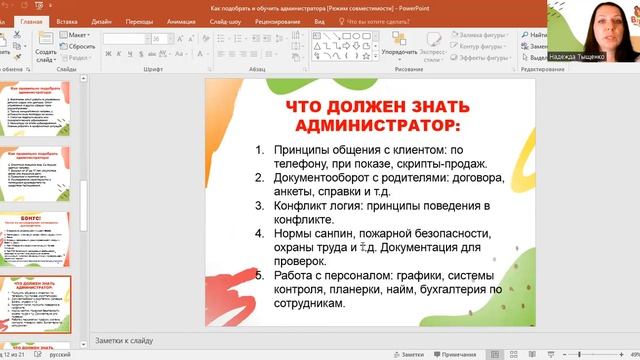Viewport: 640px width, 360px height.
Task: Open the Вставка ribbon tab
Action: [67, 22]
